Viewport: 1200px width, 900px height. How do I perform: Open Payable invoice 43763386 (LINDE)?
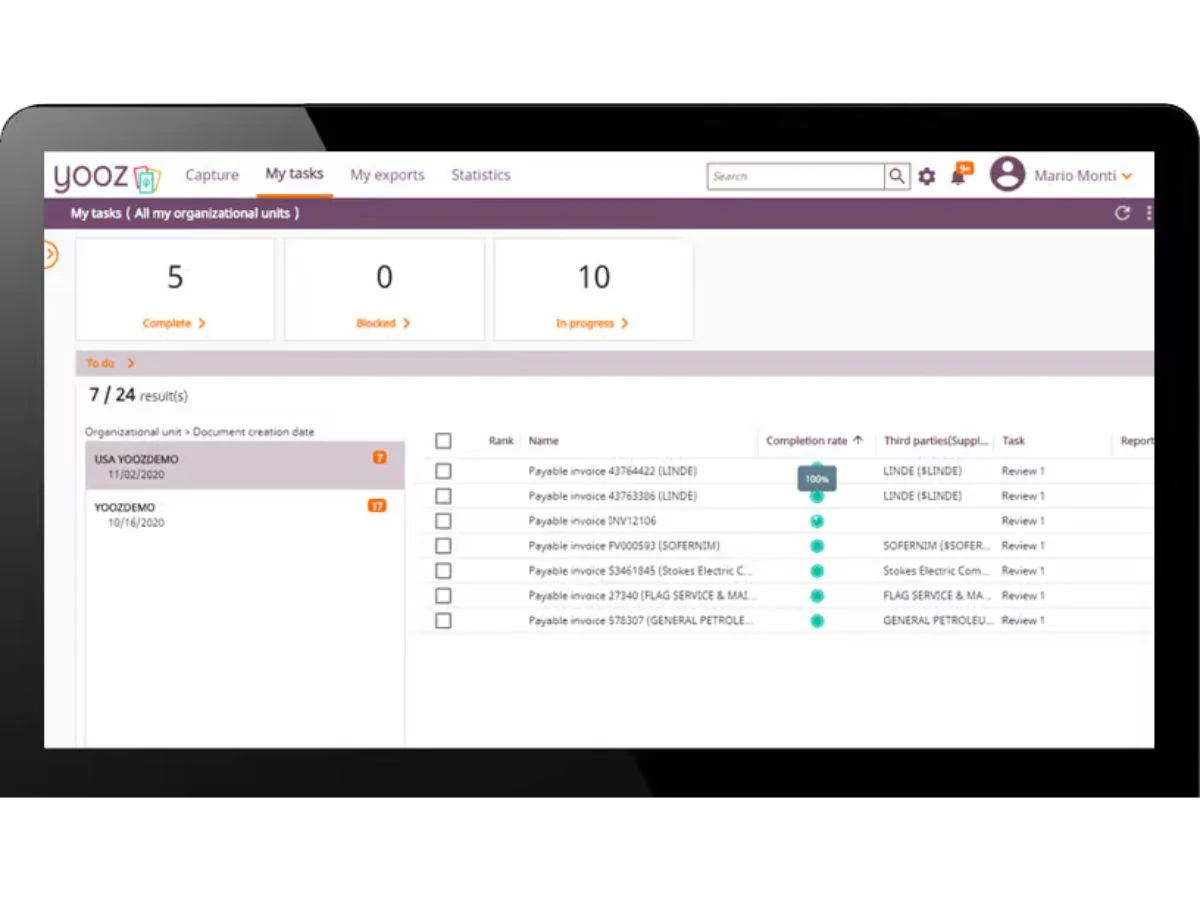point(612,496)
